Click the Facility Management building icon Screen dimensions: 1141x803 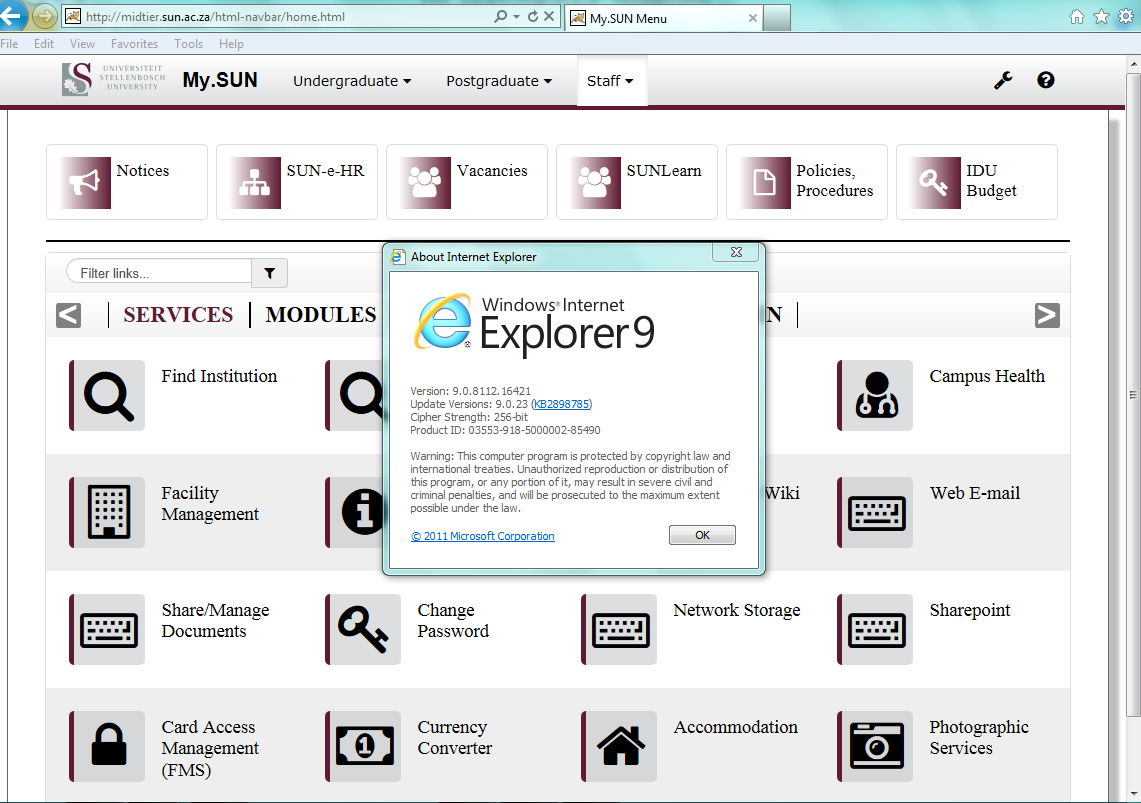pos(108,512)
